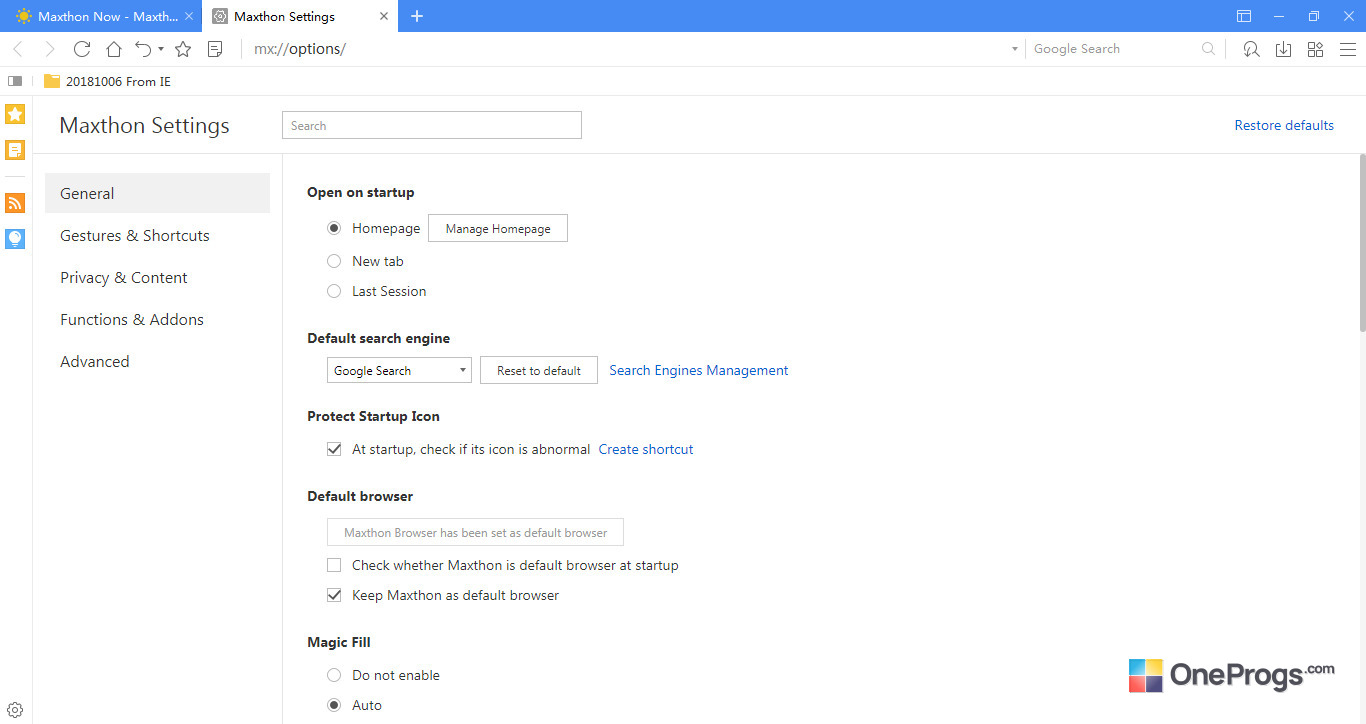Open the homepage via house icon
This screenshot has width=1366, height=724.
[x=114, y=49]
